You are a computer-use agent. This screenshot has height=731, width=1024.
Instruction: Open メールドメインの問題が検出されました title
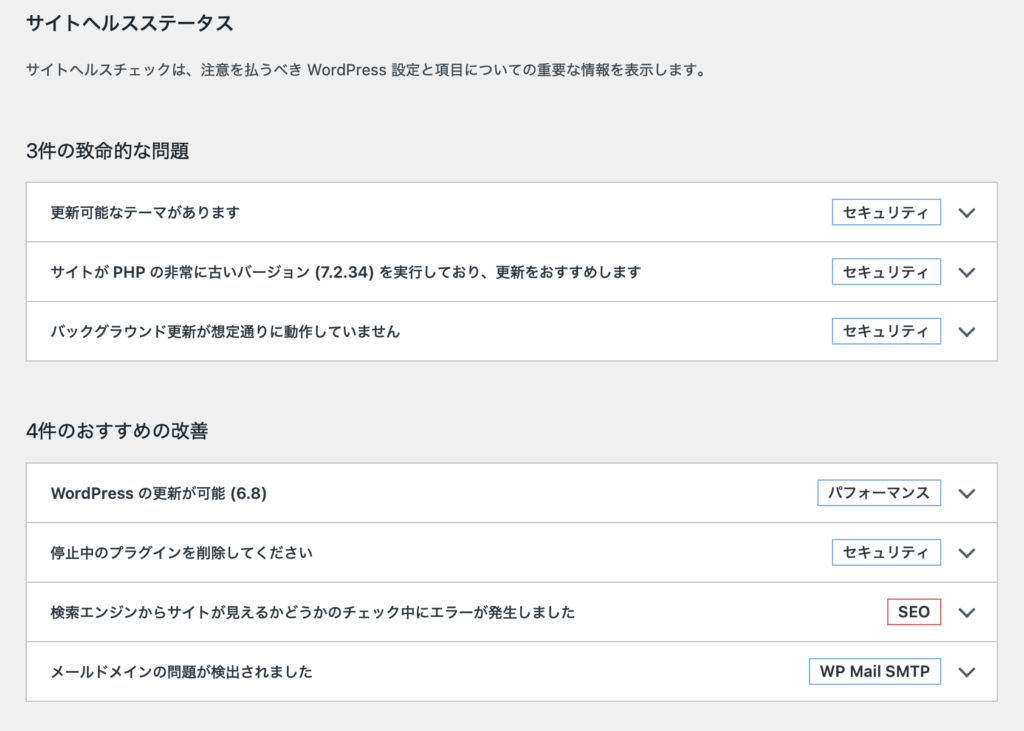coord(182,672)
